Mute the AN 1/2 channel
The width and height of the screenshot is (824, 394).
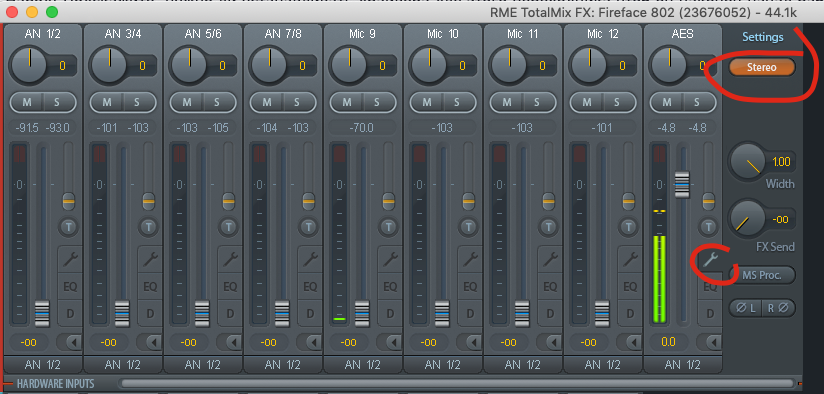coord(27,102)
